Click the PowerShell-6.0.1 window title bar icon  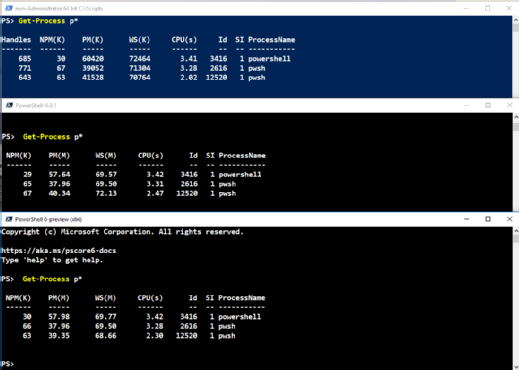[9, 105]
